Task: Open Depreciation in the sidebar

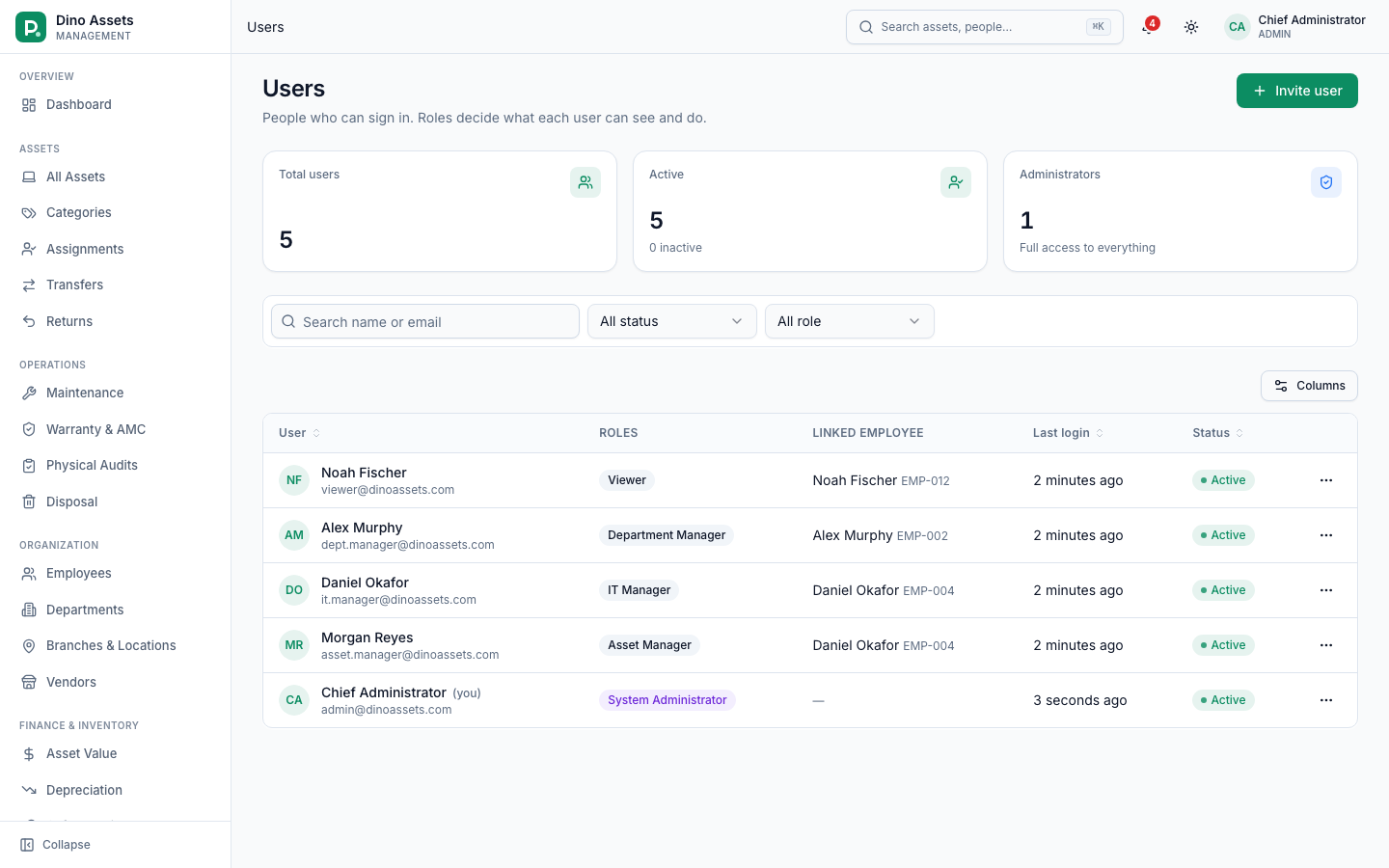Action: pyautogui.click(x=115, y=790)
